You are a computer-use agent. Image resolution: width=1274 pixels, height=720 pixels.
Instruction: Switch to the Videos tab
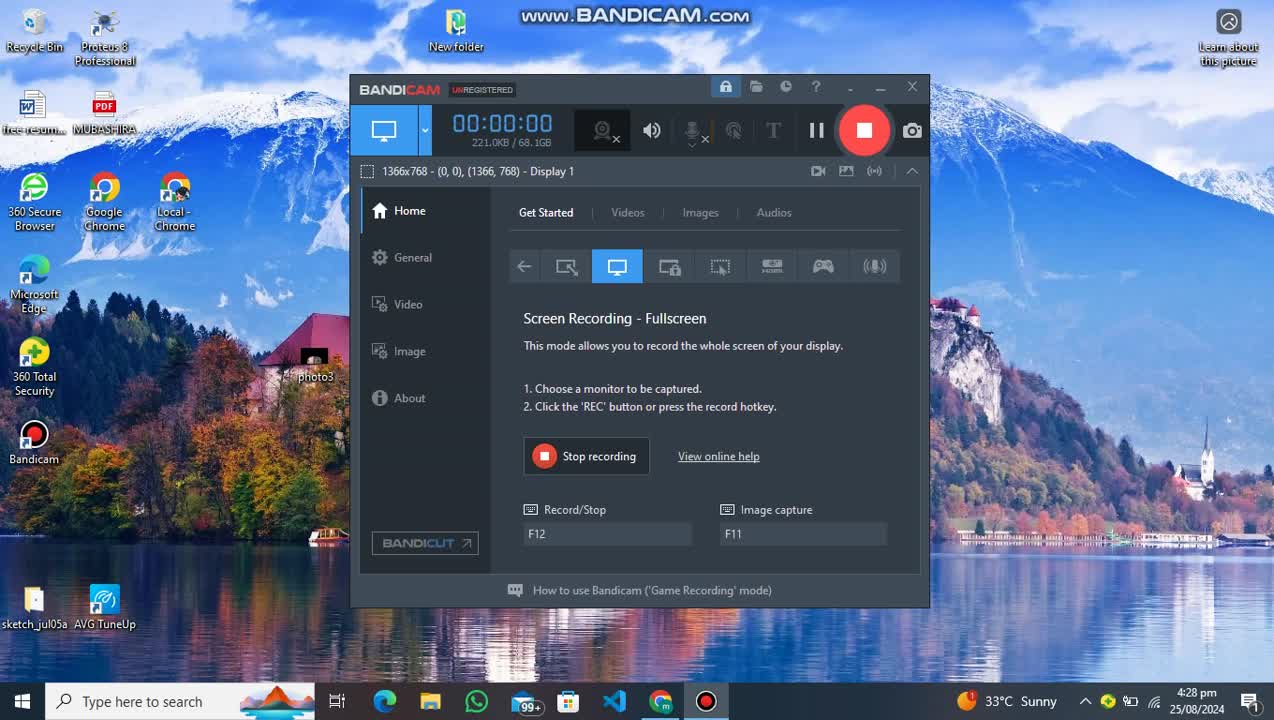click(628, 212)
